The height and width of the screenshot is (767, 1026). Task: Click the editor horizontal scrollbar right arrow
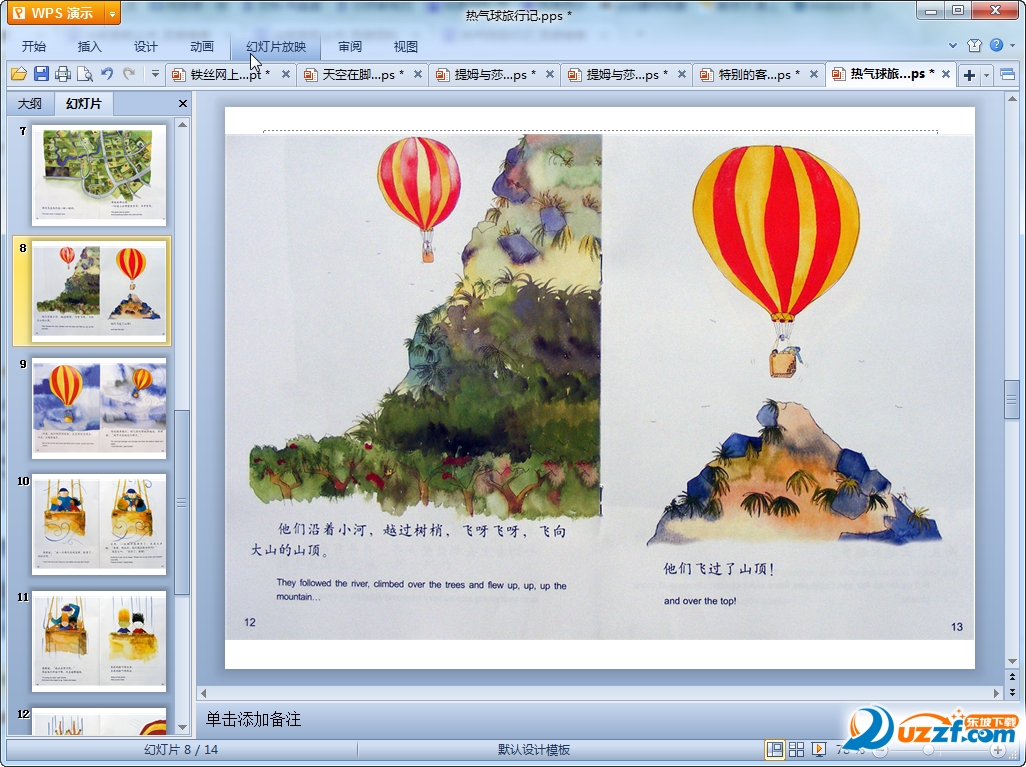(x=997, y=692)
